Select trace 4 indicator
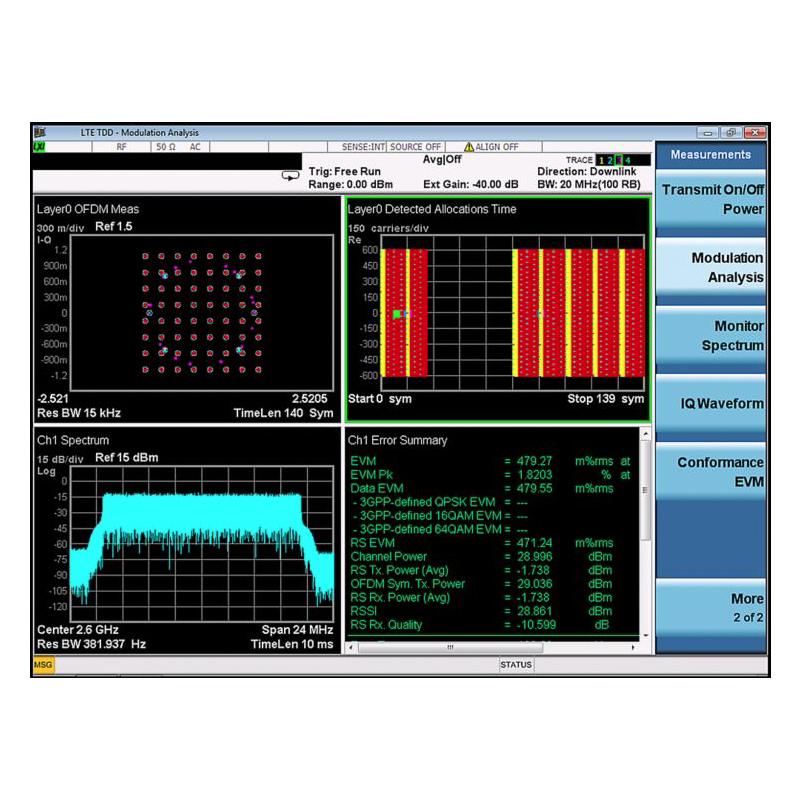The height and width of the screenshot is (800, 800). 628,160
